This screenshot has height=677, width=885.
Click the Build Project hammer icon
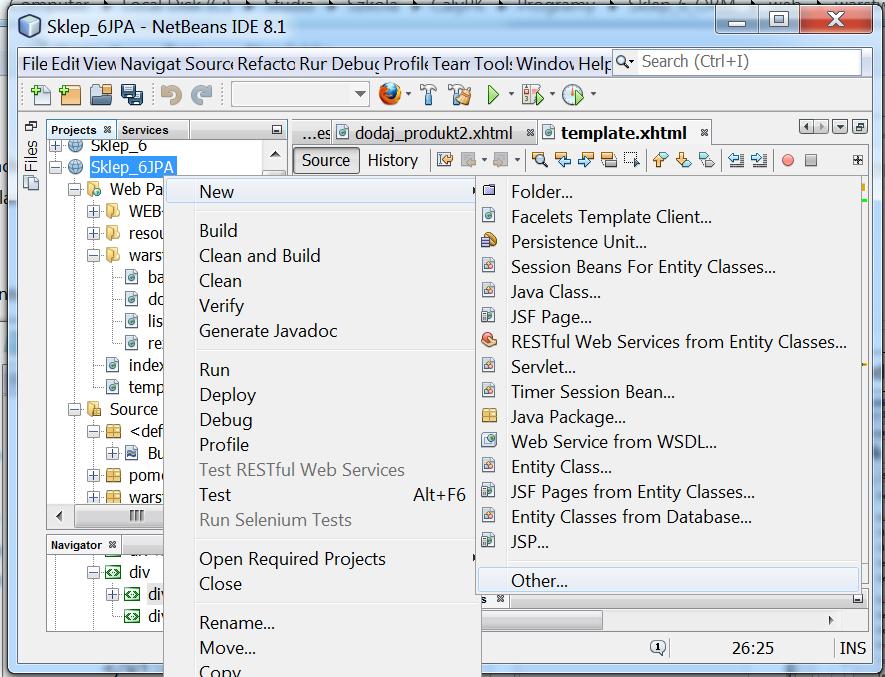pos(428,94)
